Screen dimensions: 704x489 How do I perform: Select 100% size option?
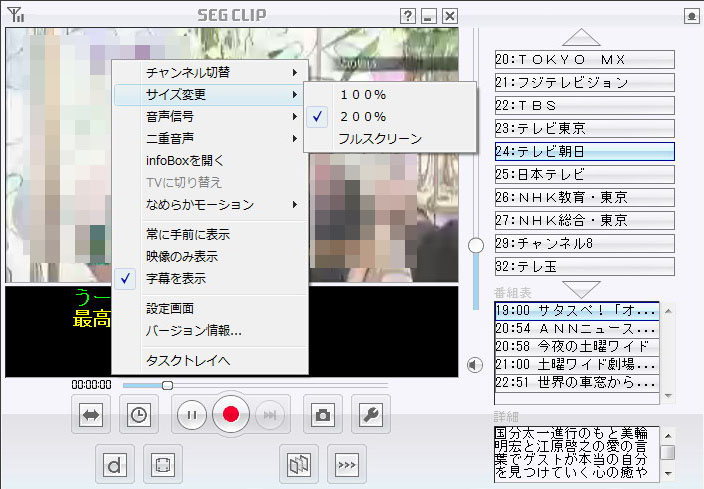(x=390, y=95)
